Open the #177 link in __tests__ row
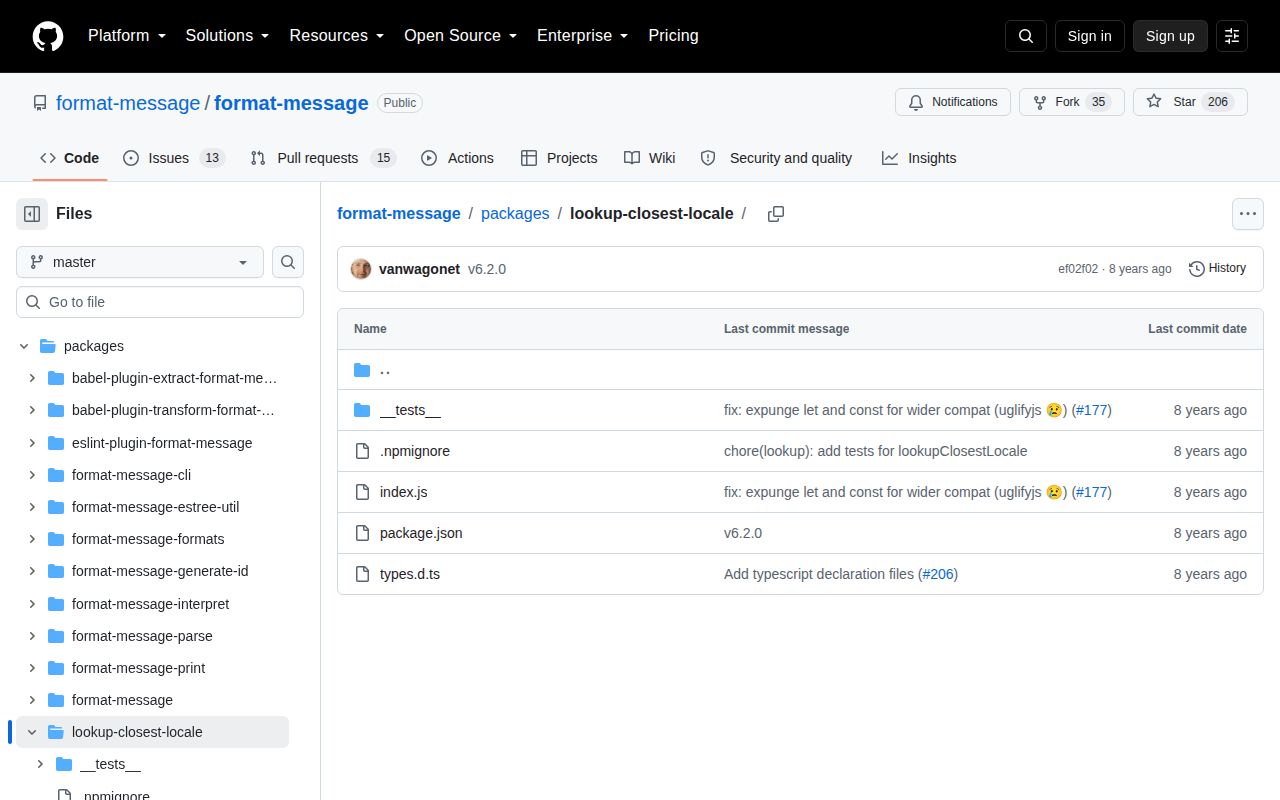The width and height of the screenshot is (1280, 800). point(1091,410)
